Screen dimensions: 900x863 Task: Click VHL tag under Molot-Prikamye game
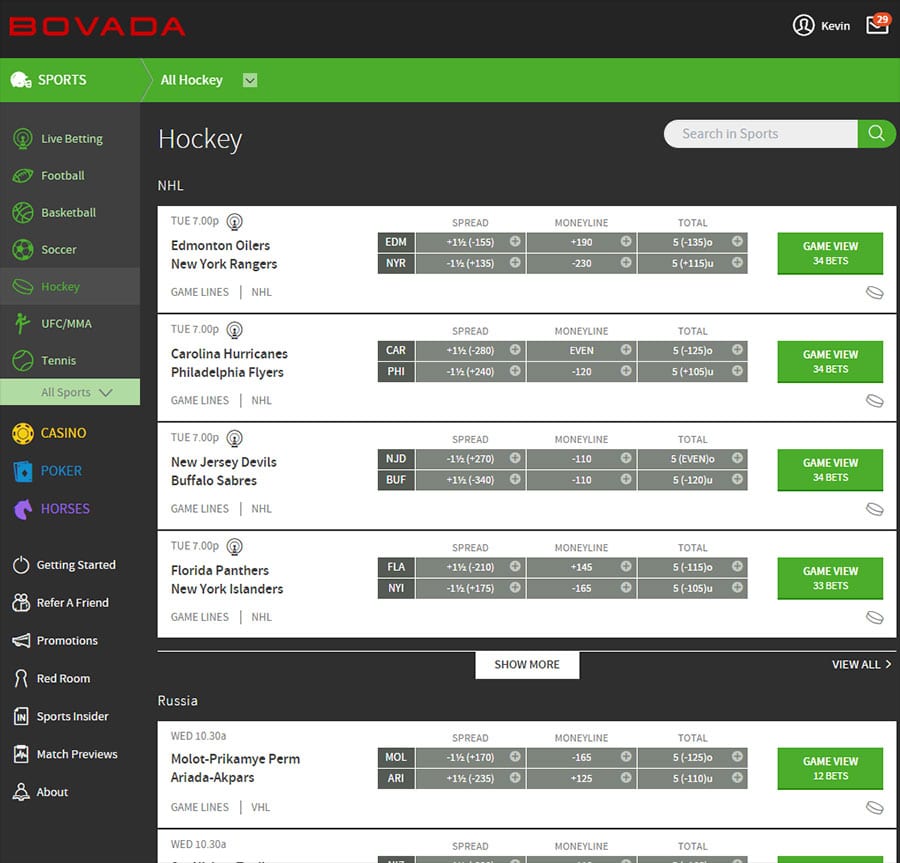tap(261, 807)
